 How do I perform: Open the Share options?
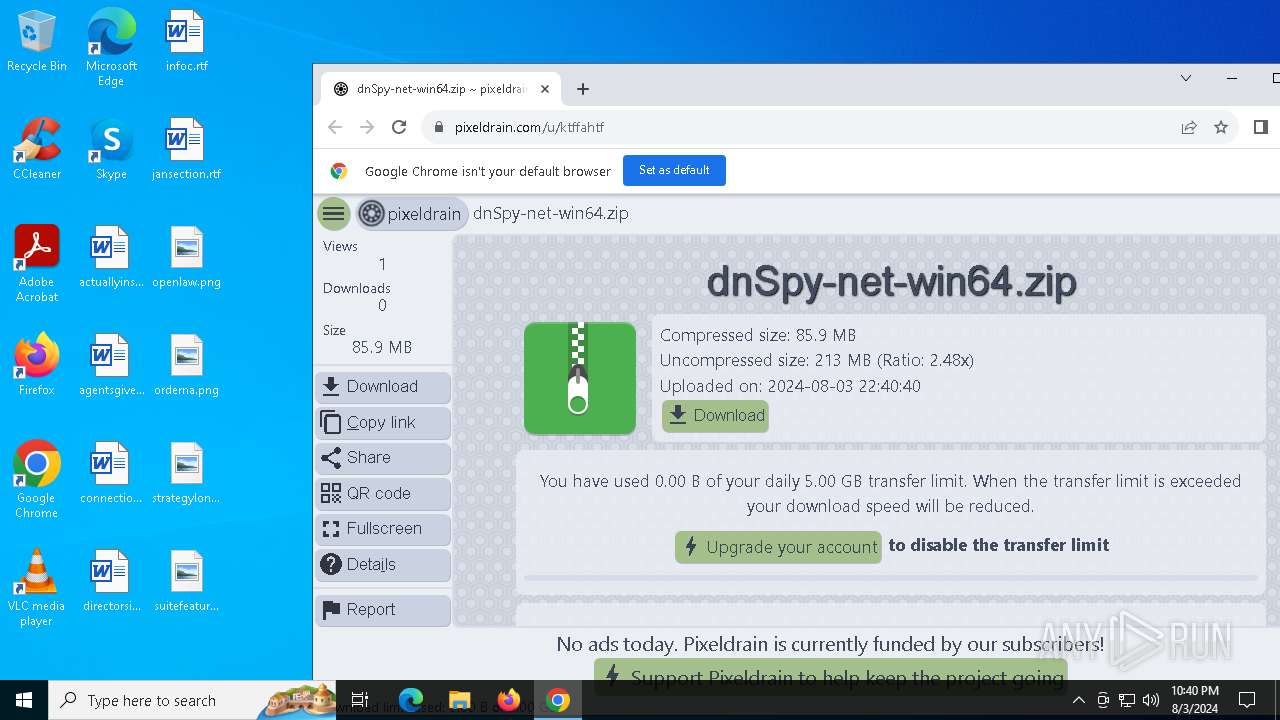click(383, 458)
